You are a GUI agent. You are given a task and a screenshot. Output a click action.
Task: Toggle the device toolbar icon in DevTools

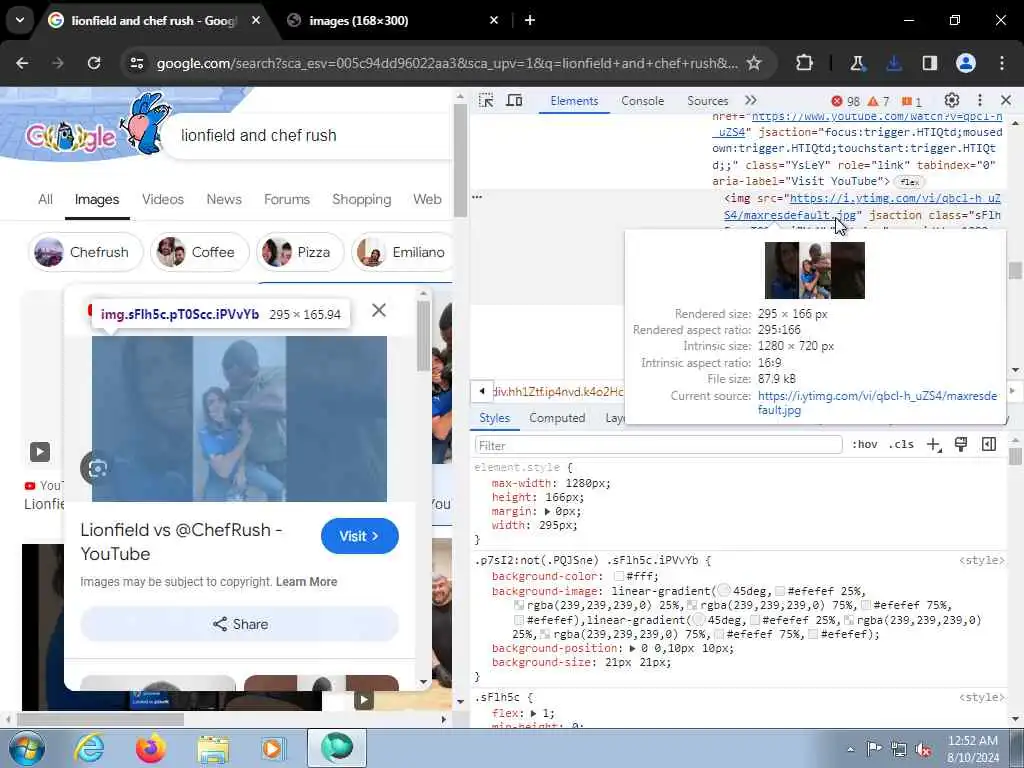tap(515, 101)
